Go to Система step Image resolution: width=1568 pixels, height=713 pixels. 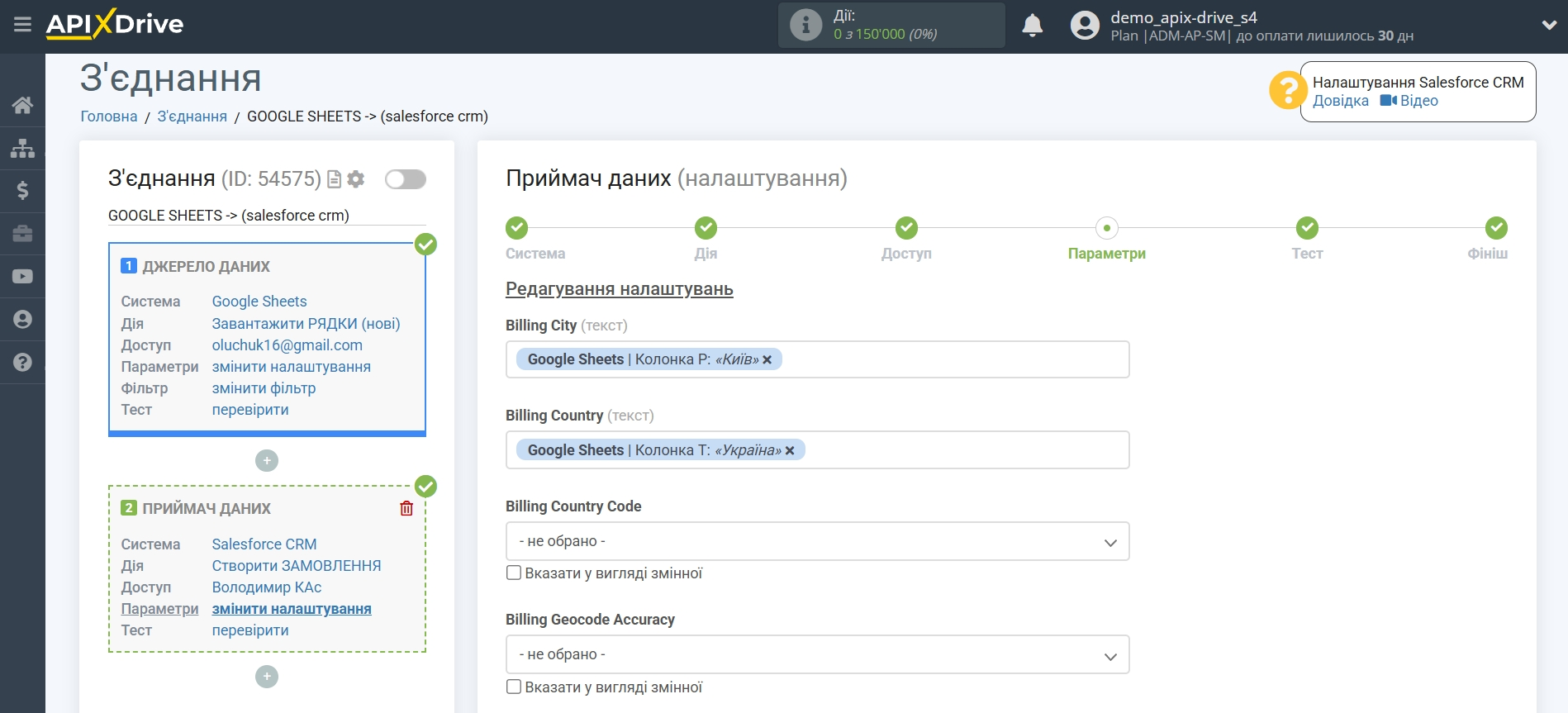517,228
